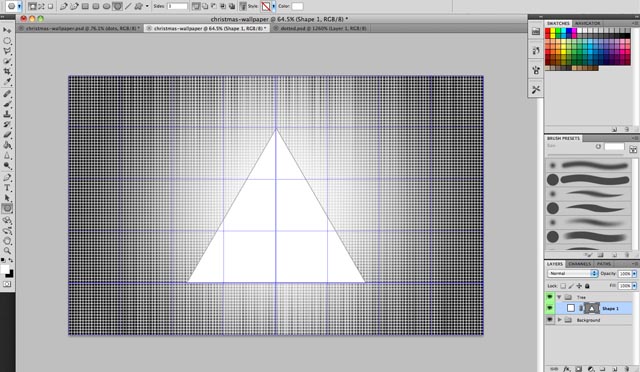The height and width of the screenshot is (372, 640).
Task: Open the Style picker dropdown
Action: 273,6
